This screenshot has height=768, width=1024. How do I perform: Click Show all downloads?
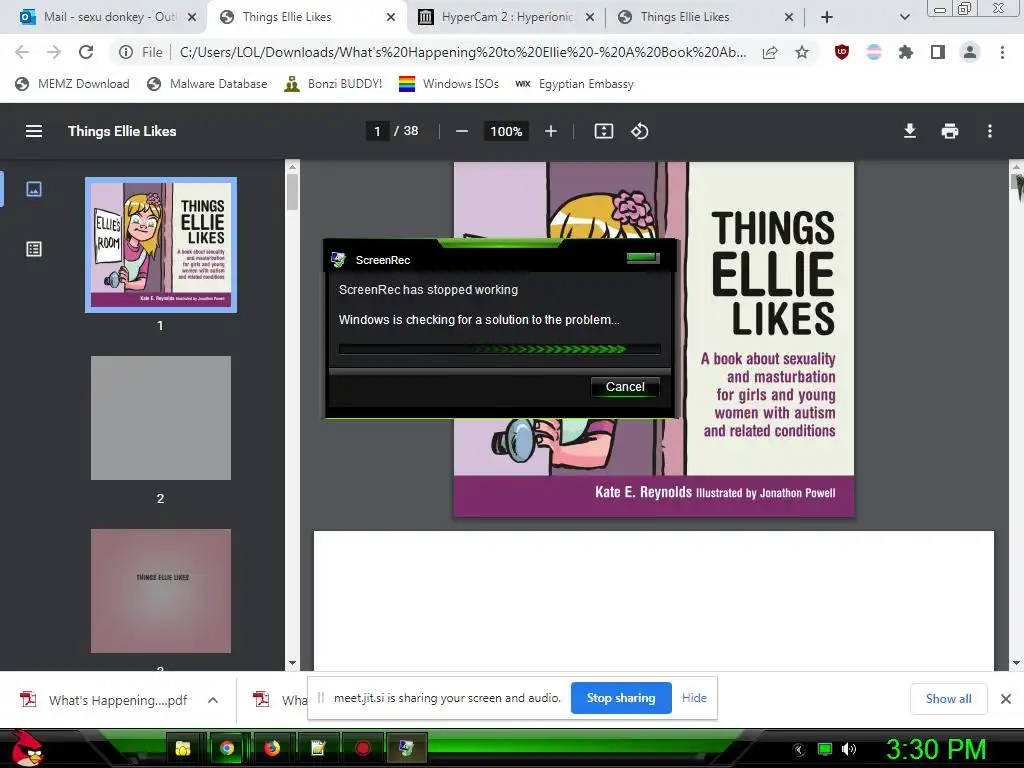click(948, 699)
